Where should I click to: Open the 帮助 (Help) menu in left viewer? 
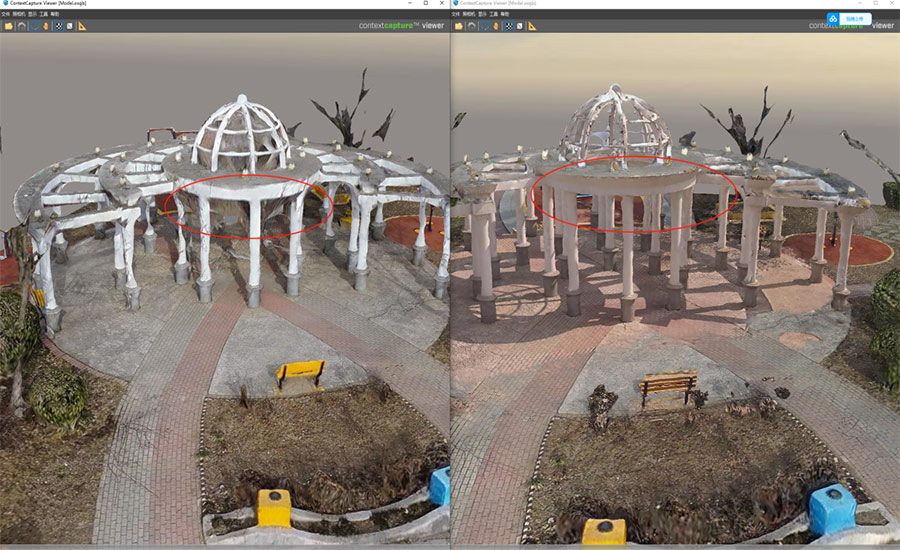coord(56,15)
